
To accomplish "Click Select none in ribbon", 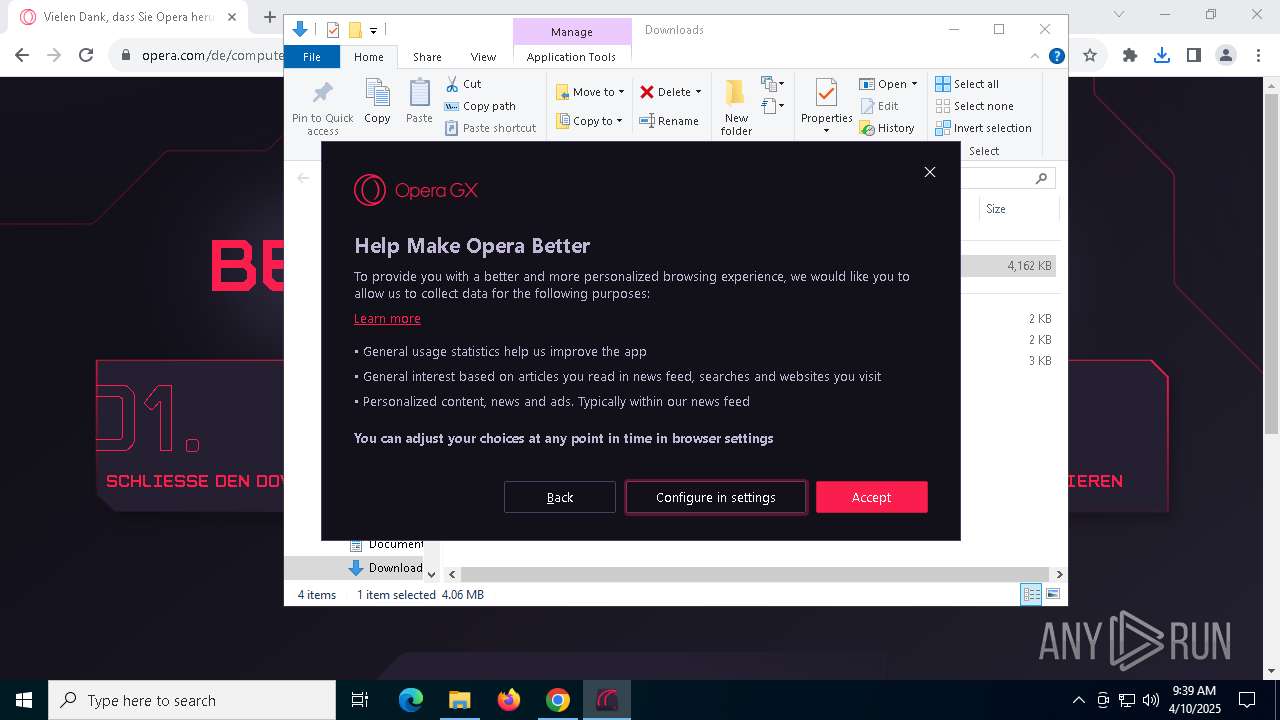I will [974, 106].
